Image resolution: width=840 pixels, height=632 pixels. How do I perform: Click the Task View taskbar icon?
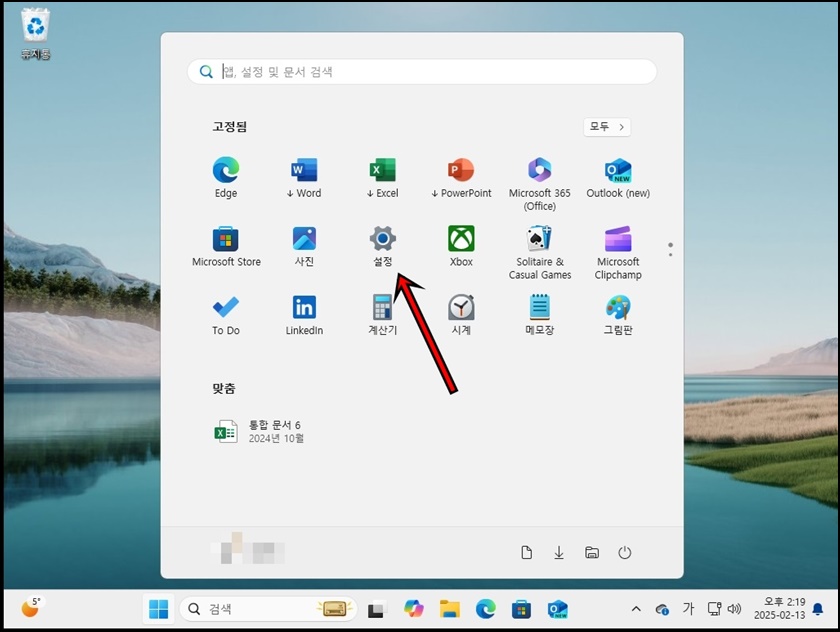[377, 609]
